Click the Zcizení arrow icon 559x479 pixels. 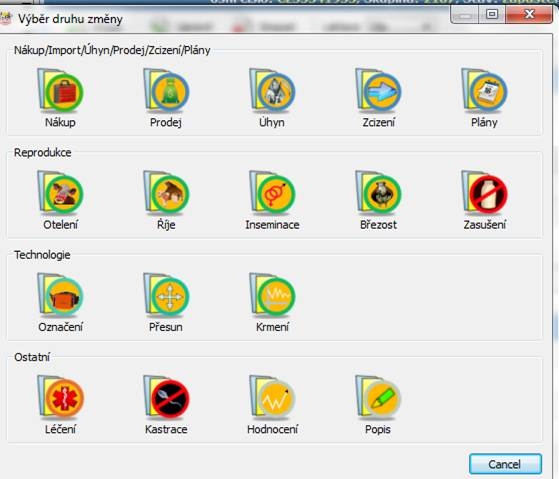click(x=378, y=91)
